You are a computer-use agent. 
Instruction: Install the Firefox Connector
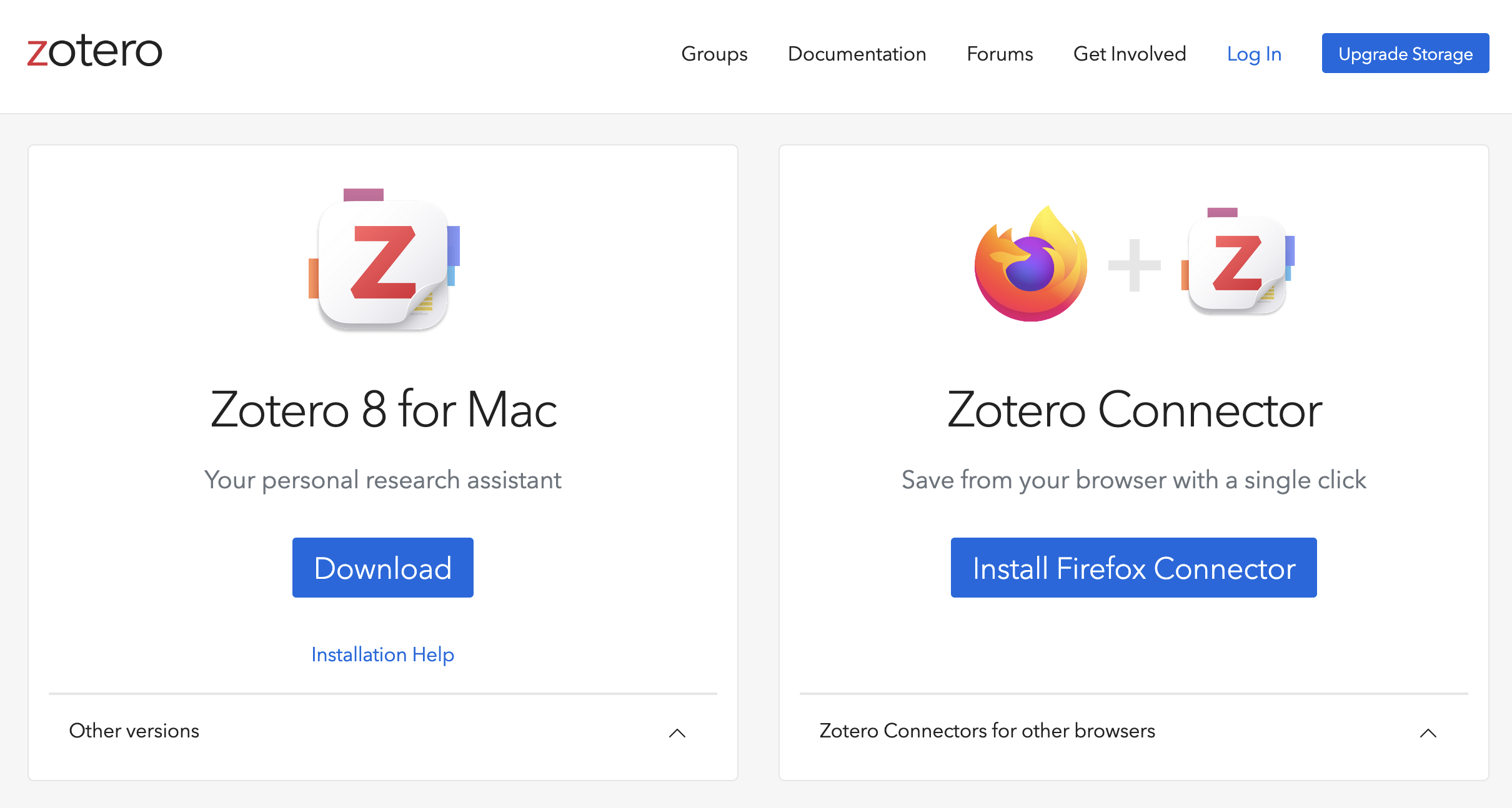click(x=1133, y=568)
